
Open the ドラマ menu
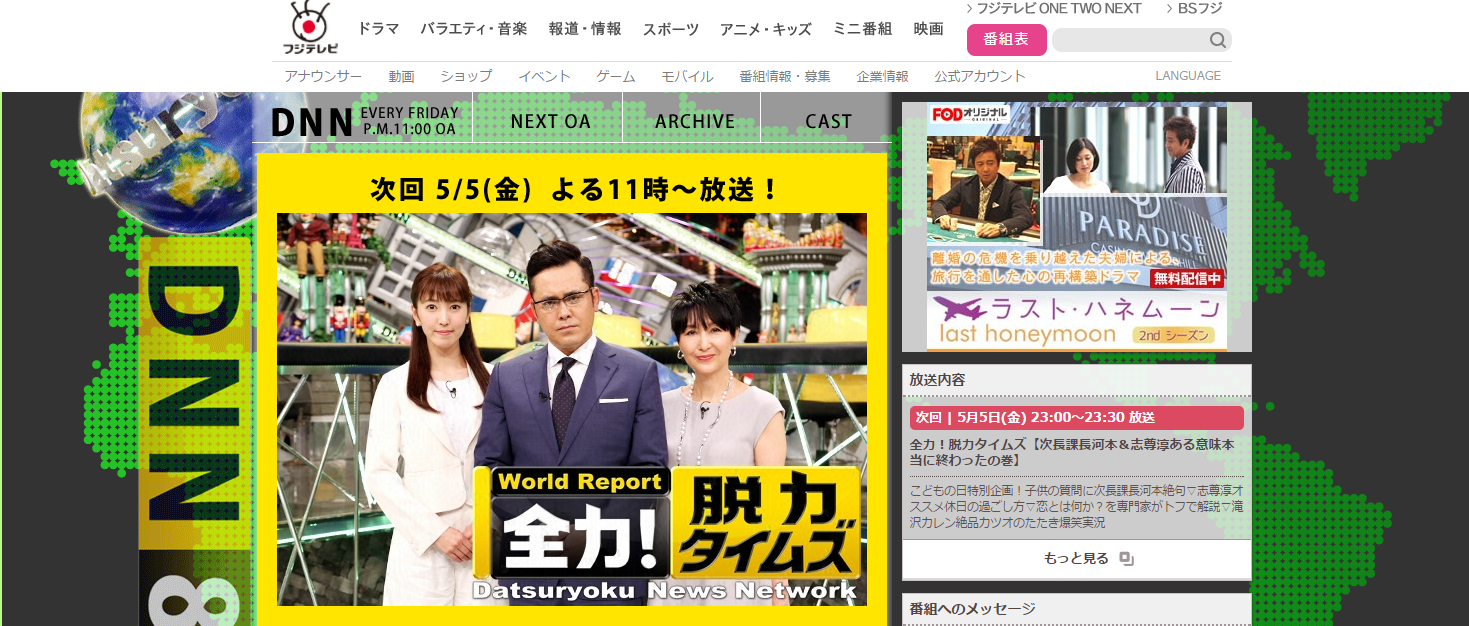point(379,29)
